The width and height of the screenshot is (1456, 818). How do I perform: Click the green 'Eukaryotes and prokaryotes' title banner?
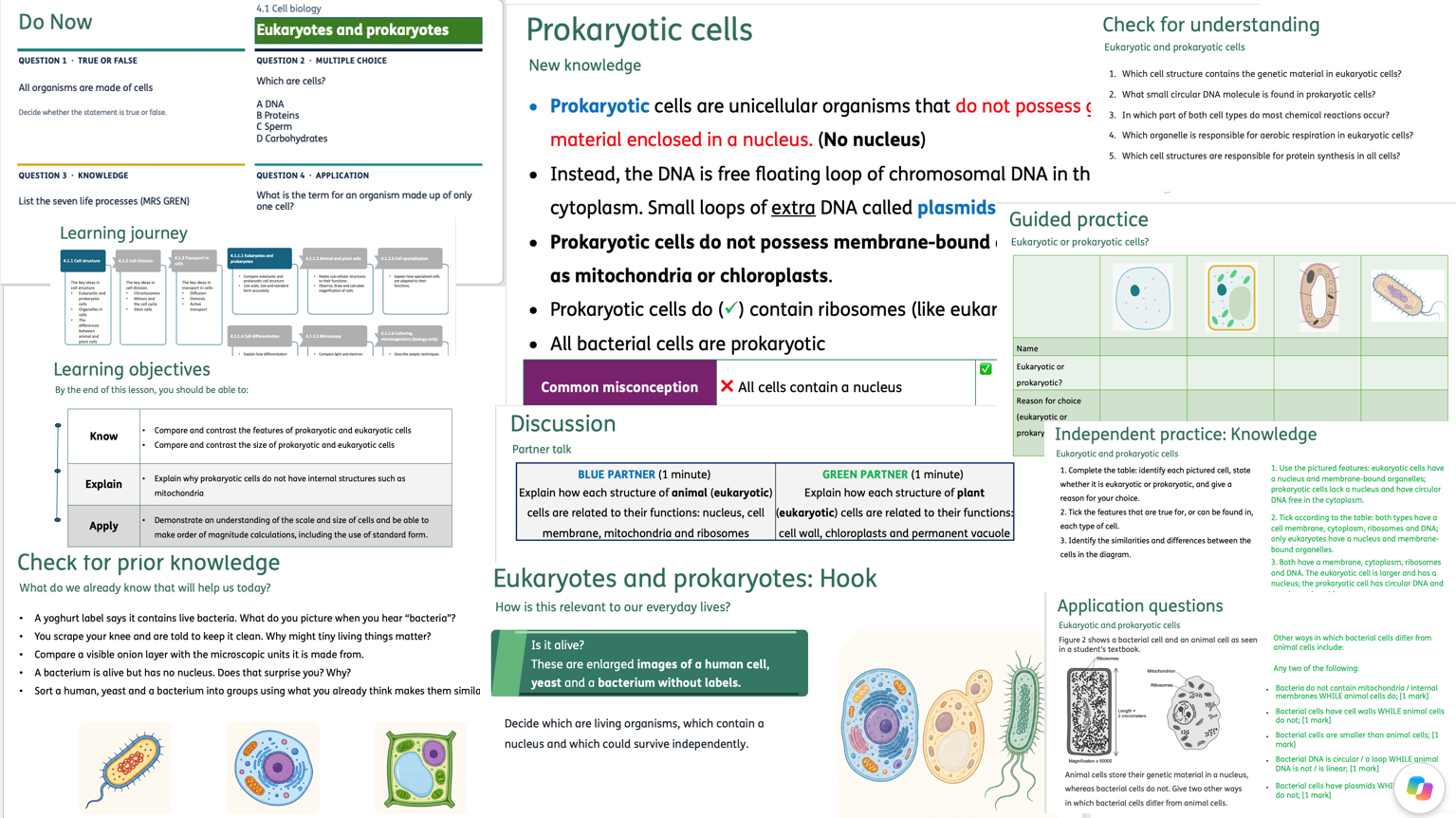click(x=368, y=30)
